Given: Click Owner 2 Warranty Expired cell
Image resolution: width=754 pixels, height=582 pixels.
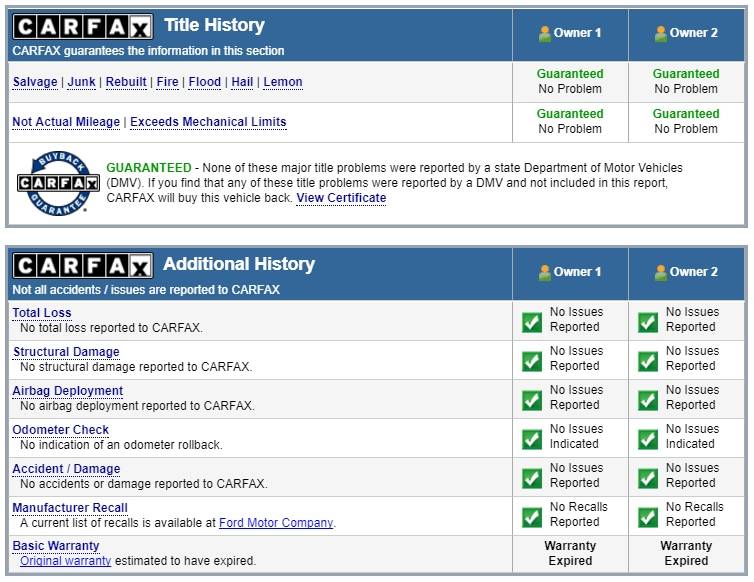Looking at the screenshot, I should [686, 553].
